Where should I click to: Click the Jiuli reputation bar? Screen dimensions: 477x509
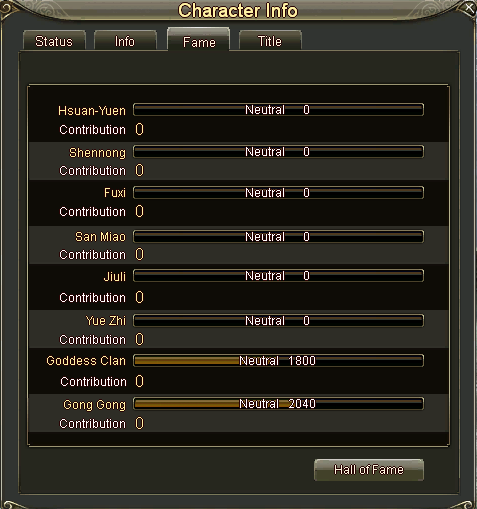279,276
